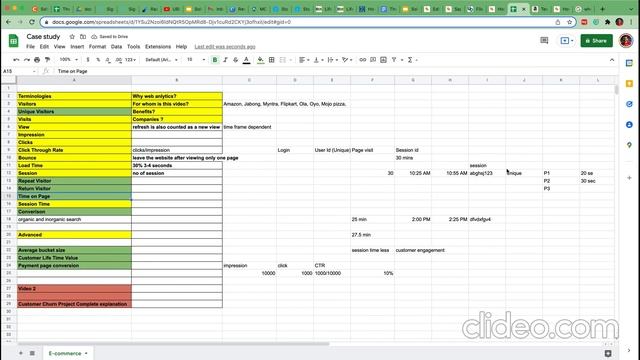
Task: Open the File menu
Action: [x=31, y=47]
